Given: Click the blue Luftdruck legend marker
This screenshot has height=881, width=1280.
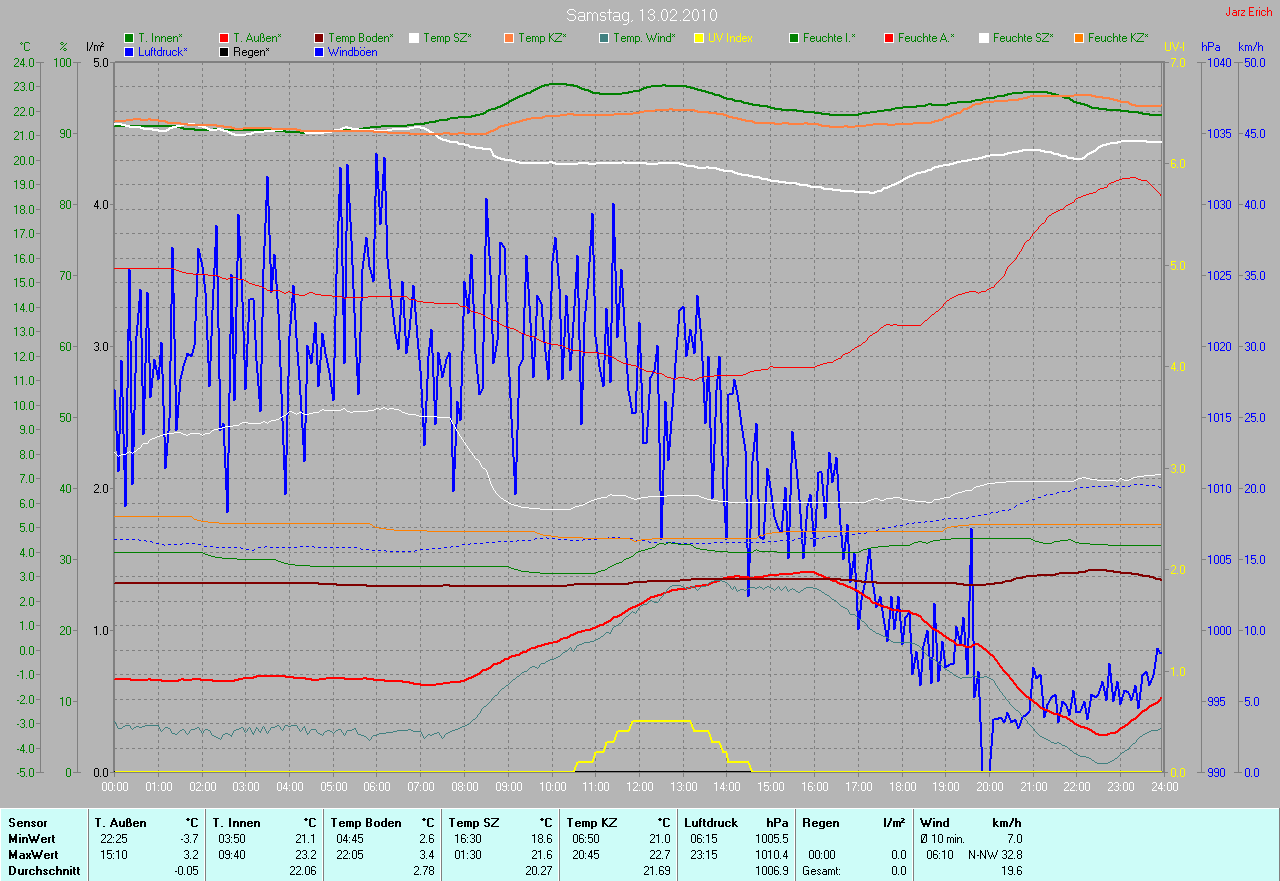Looking at the screenshot, I should coord(129,52).
